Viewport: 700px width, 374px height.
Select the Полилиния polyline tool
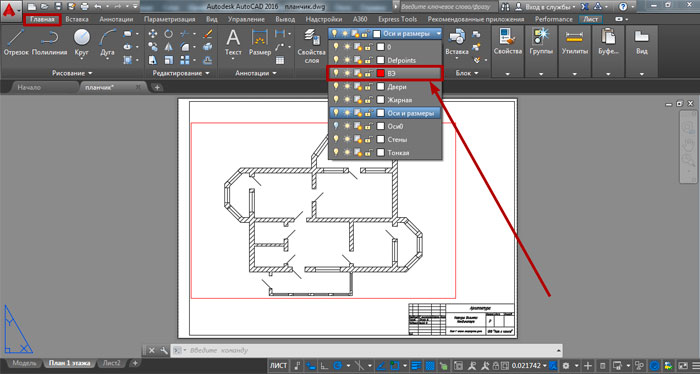49,42
